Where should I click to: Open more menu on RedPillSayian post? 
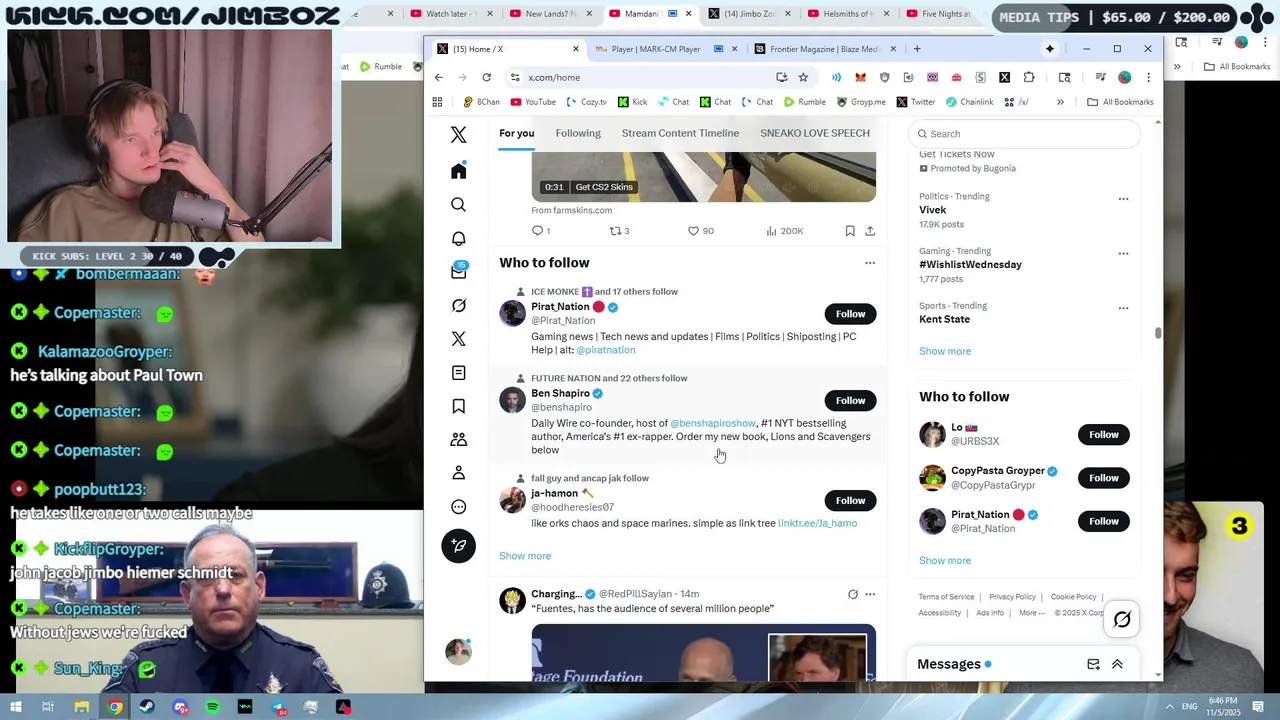(x=870, y=594)
